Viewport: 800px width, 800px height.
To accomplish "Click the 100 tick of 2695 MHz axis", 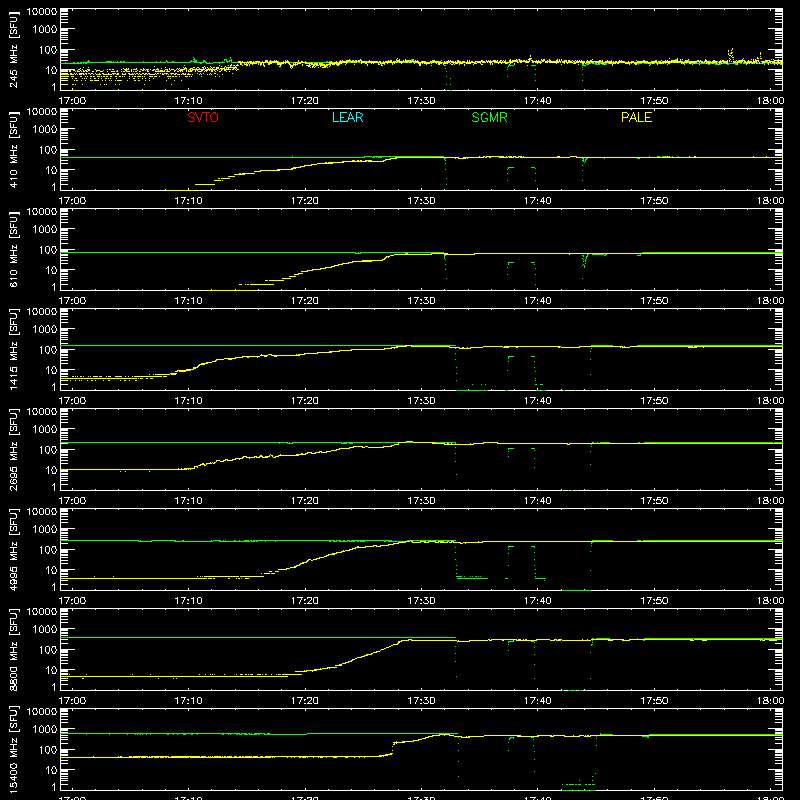I will [49, 450].
